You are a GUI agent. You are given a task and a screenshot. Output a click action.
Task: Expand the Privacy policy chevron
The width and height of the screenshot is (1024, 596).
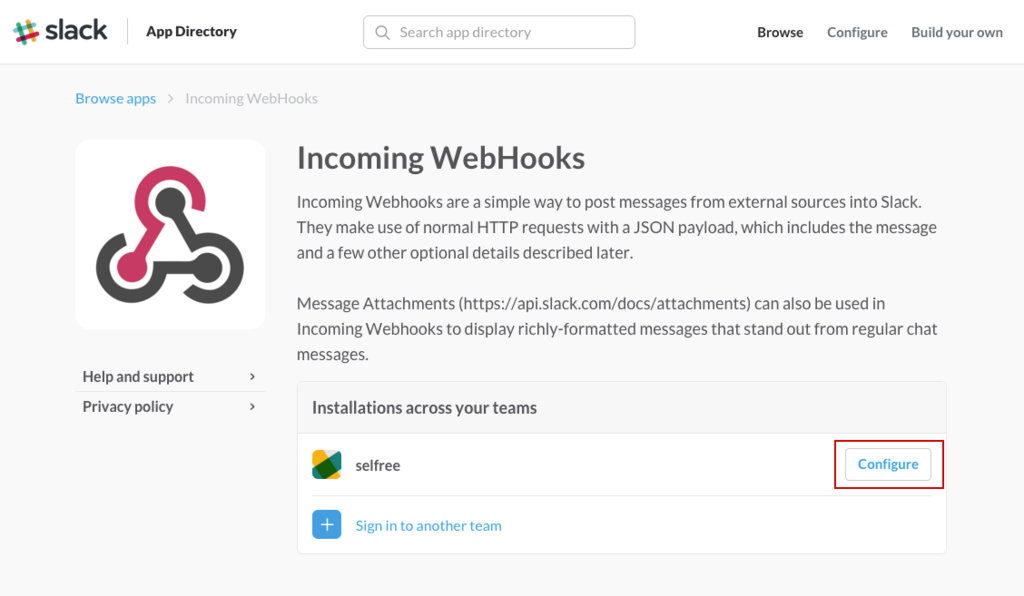point(252,407)
